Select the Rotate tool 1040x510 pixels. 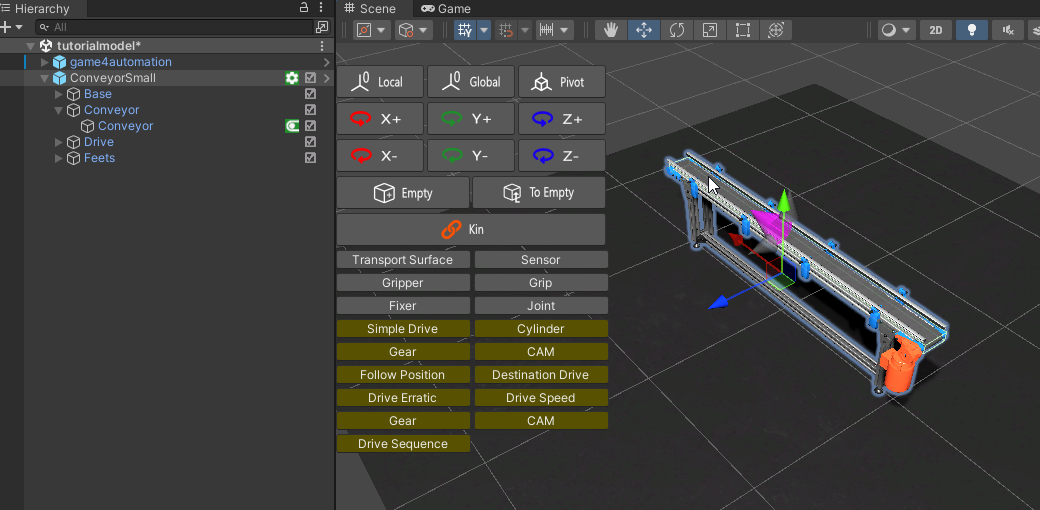(677, 30)
